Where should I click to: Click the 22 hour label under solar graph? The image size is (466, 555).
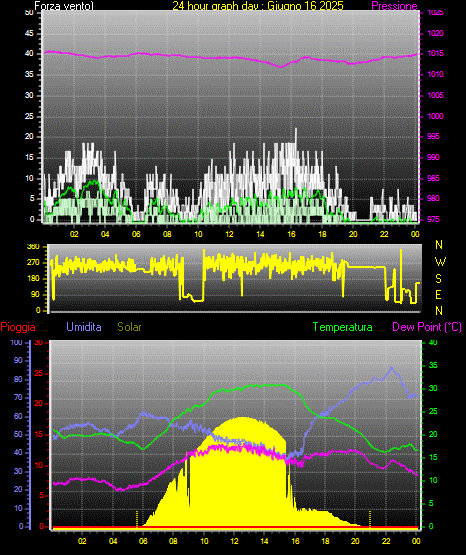click(x=386, y=541)
